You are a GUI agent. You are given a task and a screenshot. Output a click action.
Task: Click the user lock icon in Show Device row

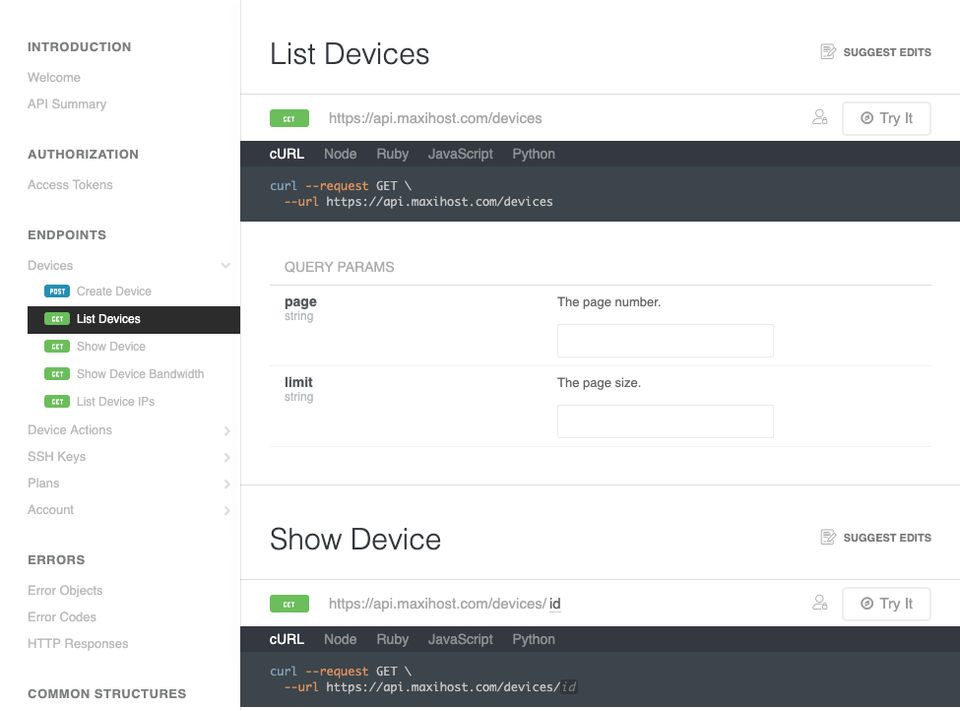click(820, 603)
